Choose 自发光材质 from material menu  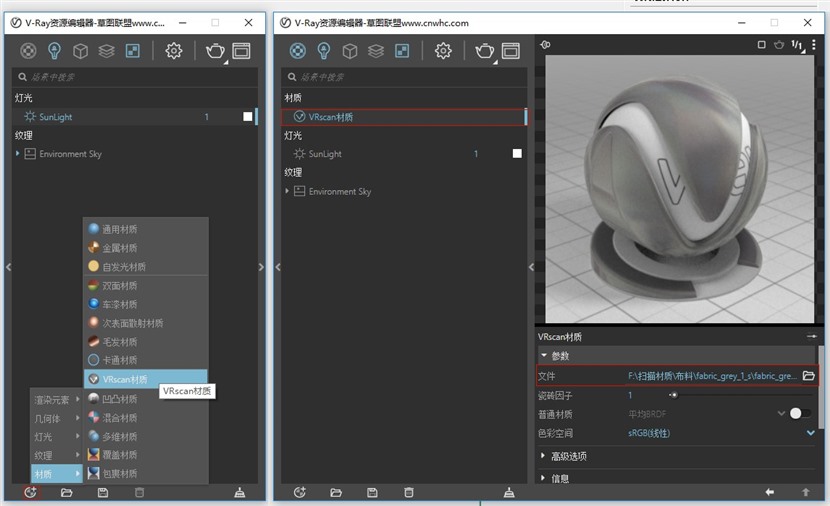pyautogui.click(x=146, y=266)
